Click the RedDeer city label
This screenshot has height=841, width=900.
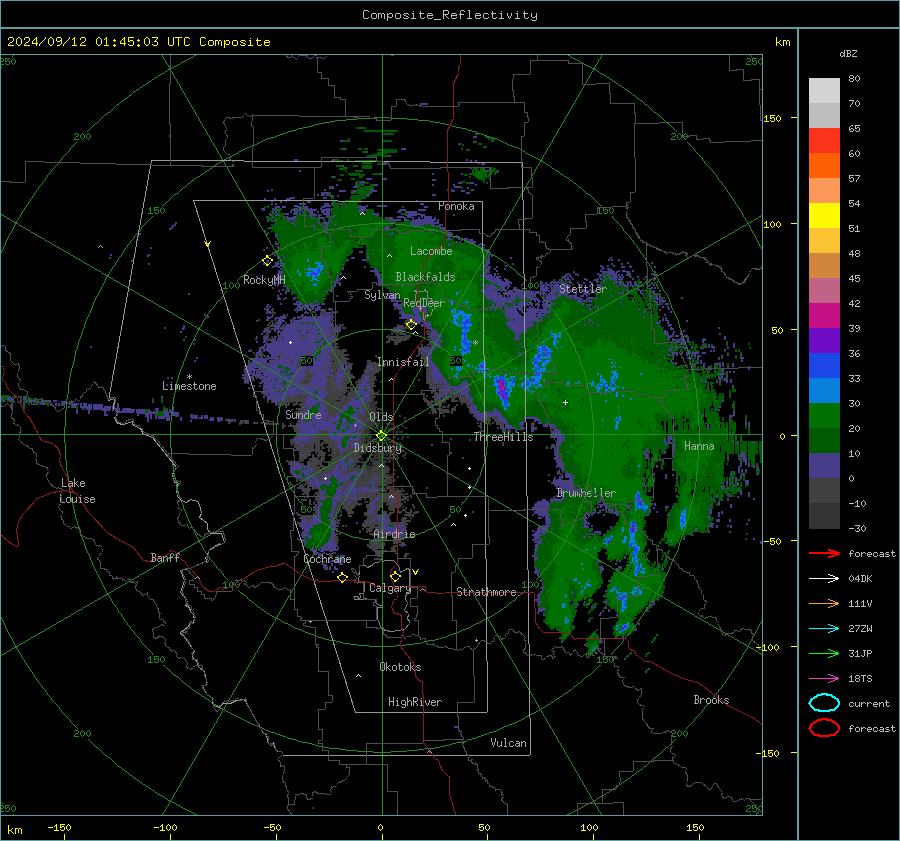424,303
